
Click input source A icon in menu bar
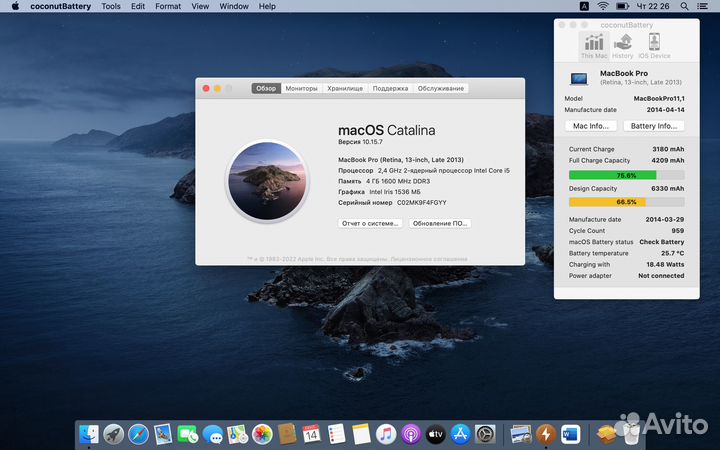point(584,6)
